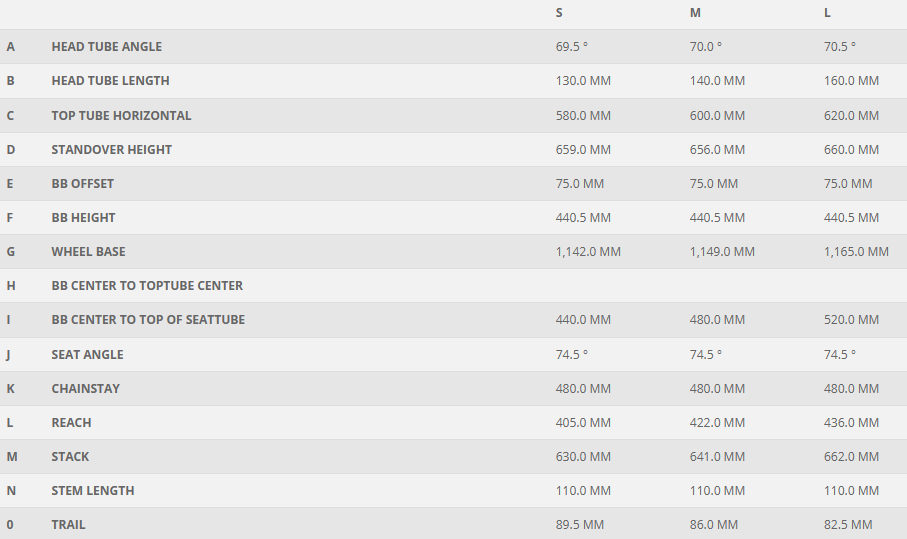Select the 436.0 MM reach value
This screenshot has height=539, width=907.
(x=851, y=423)
